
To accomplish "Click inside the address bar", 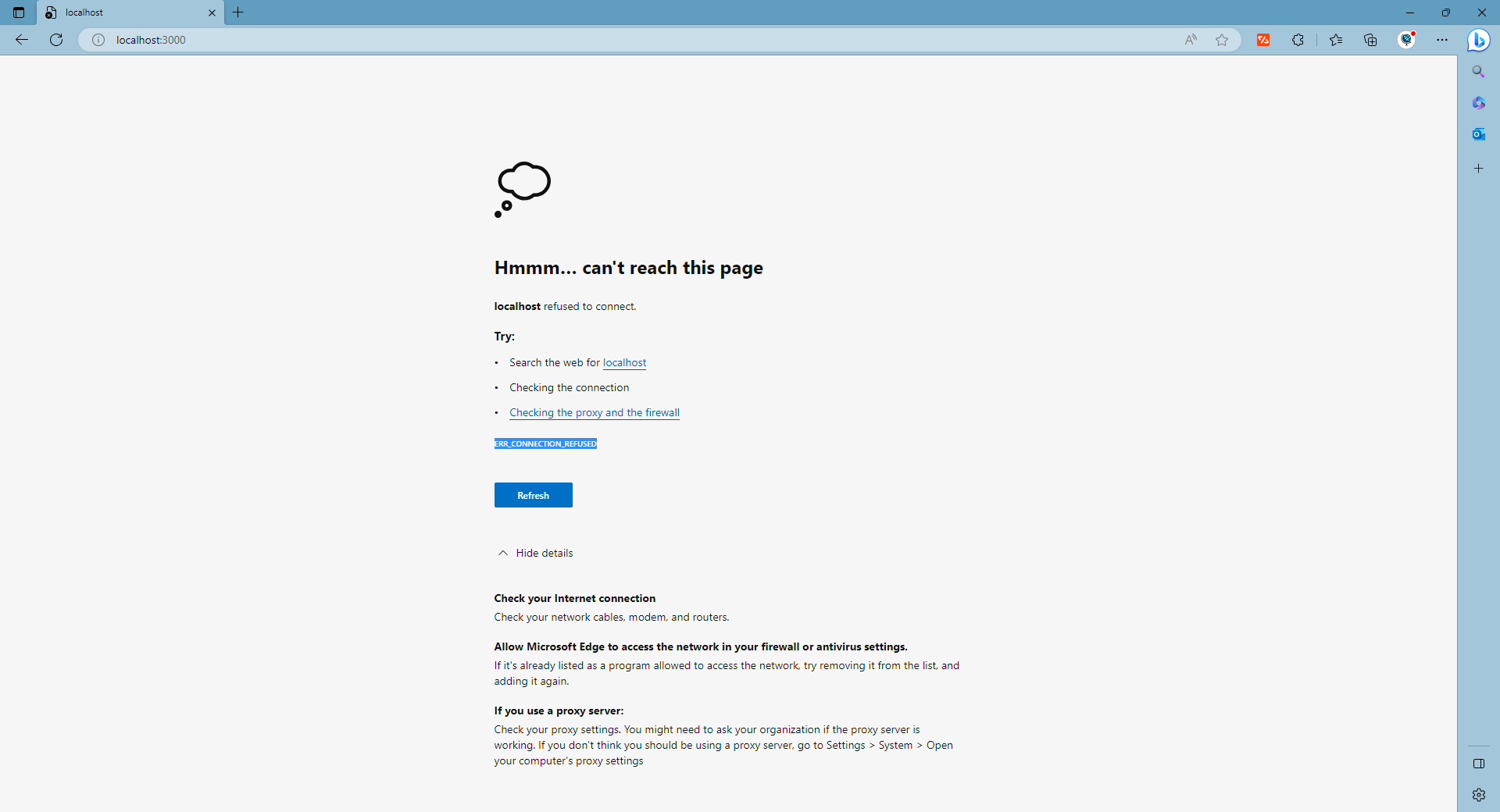I will click(312, 40).
